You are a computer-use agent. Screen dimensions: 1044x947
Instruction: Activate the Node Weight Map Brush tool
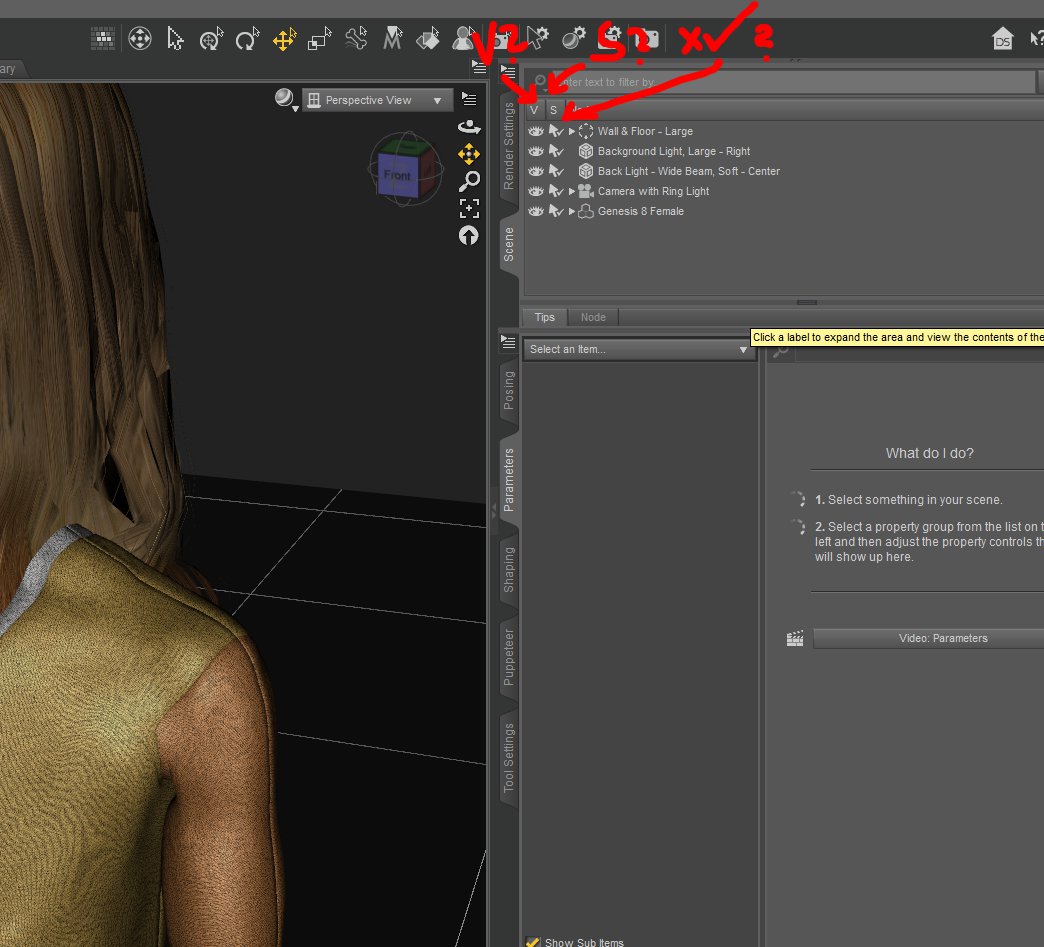392,39
